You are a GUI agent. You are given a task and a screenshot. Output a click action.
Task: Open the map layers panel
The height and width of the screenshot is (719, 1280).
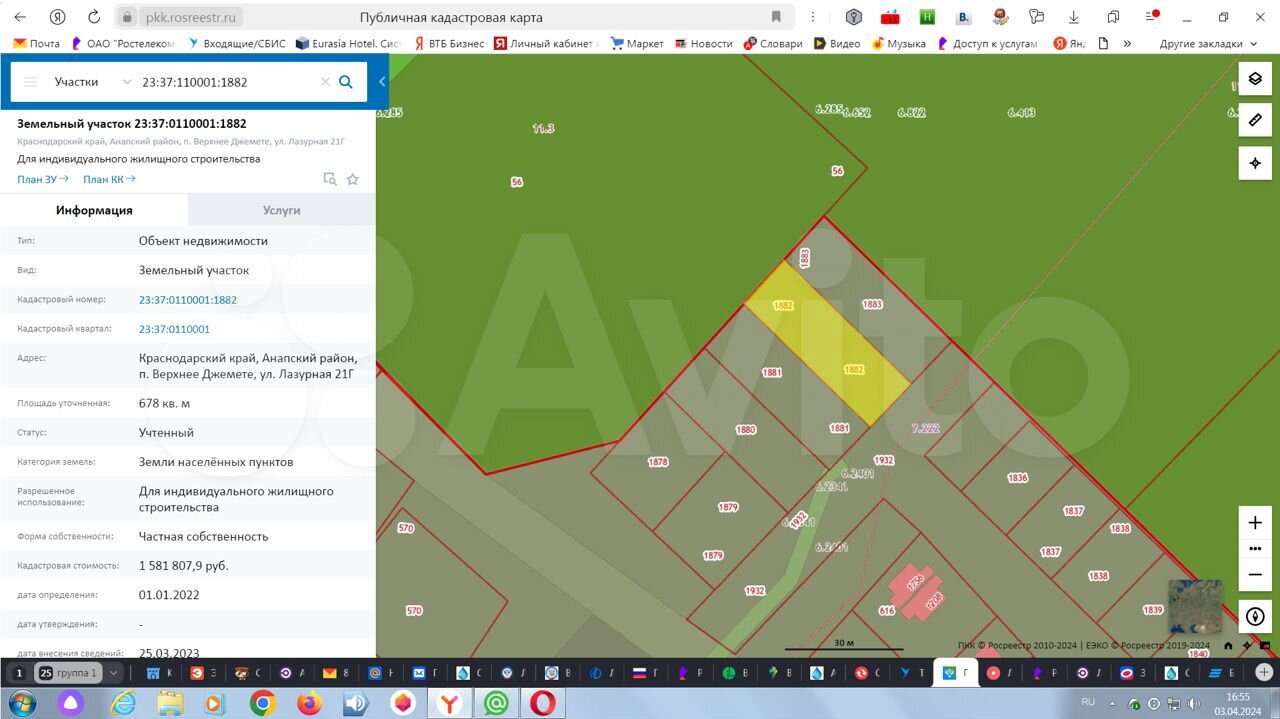tap(1255, 79)
